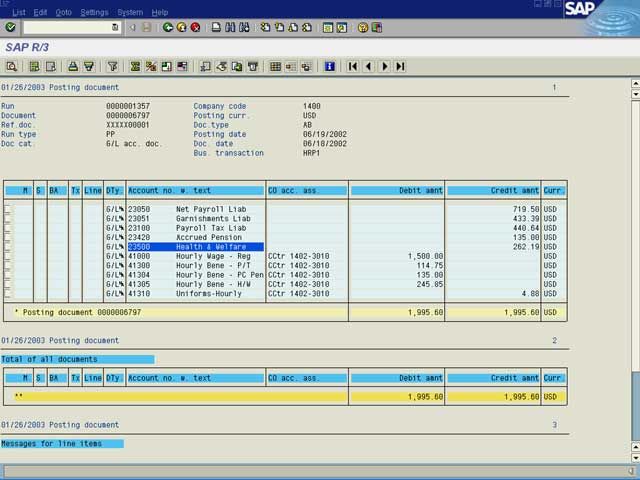Tick checkbox in Net Payroll Liab row

click(x=8, y=209)
